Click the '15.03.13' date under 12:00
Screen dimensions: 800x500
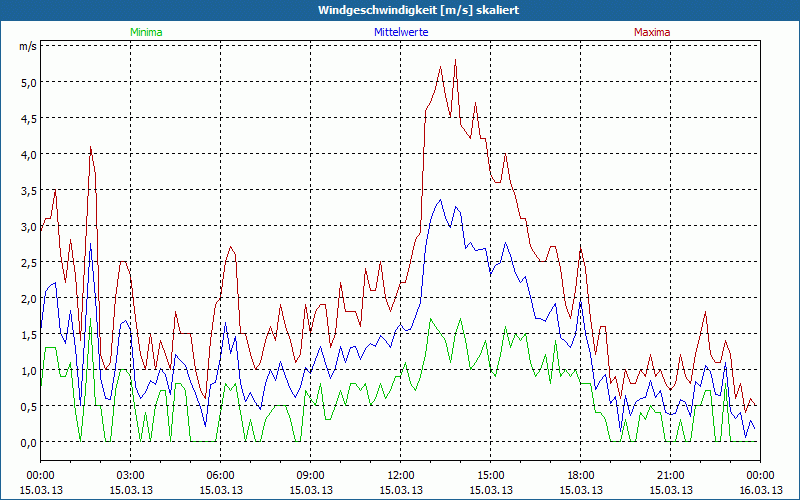401,490
